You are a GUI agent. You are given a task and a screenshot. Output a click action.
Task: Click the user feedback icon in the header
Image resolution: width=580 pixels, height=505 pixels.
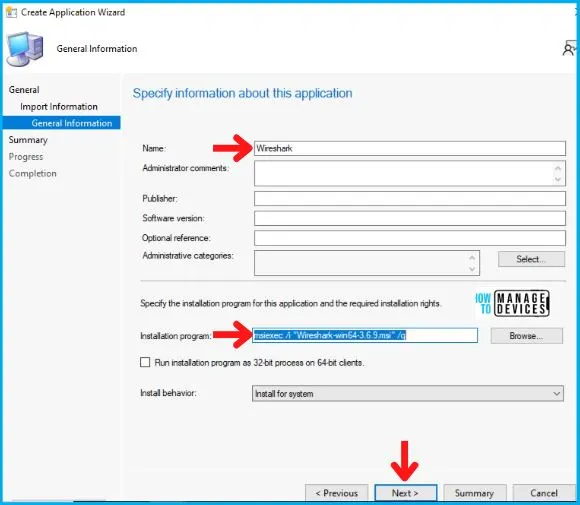click(x=569, y=48)
